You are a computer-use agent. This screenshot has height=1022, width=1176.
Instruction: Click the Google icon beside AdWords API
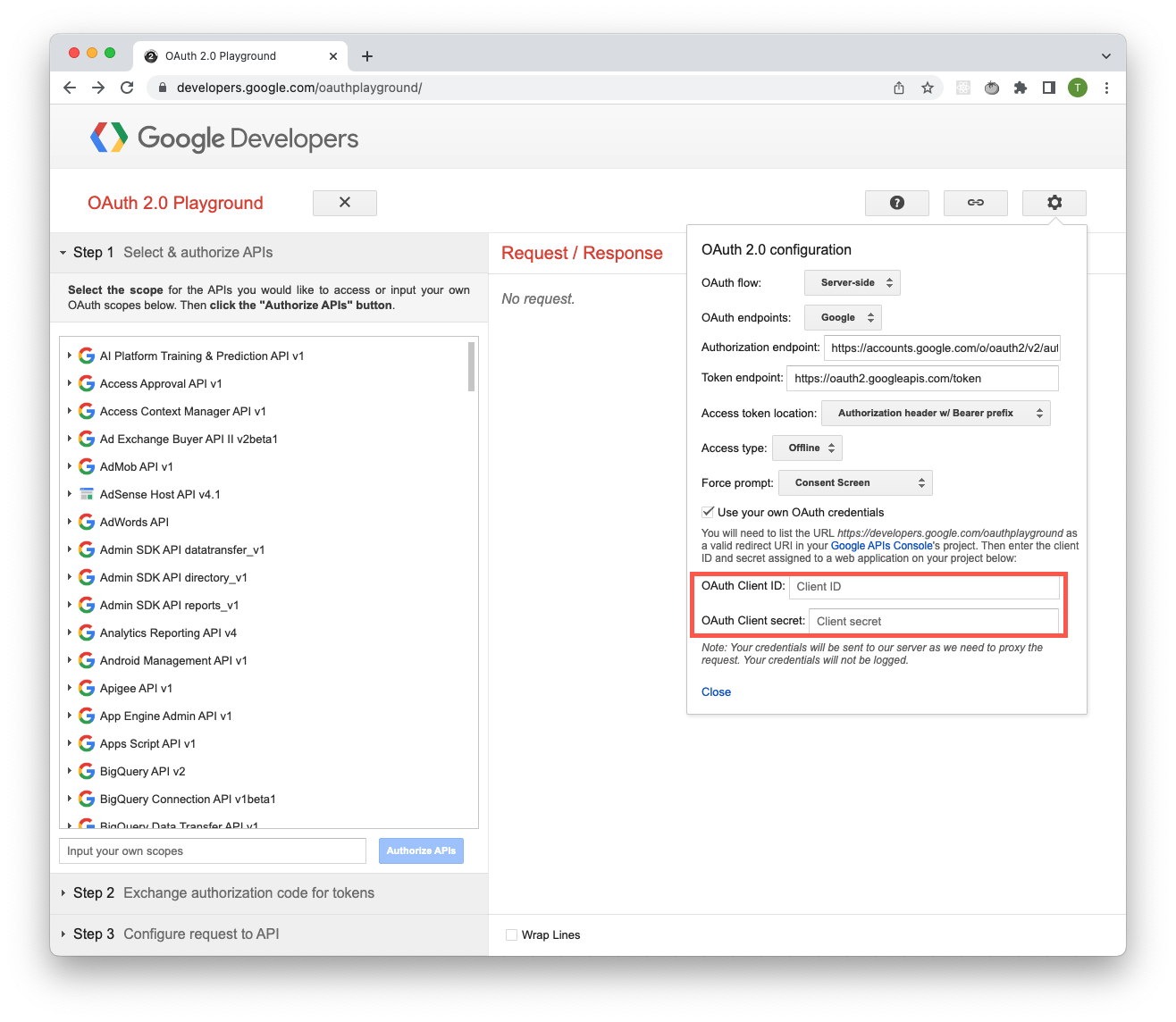pos(87,522)
